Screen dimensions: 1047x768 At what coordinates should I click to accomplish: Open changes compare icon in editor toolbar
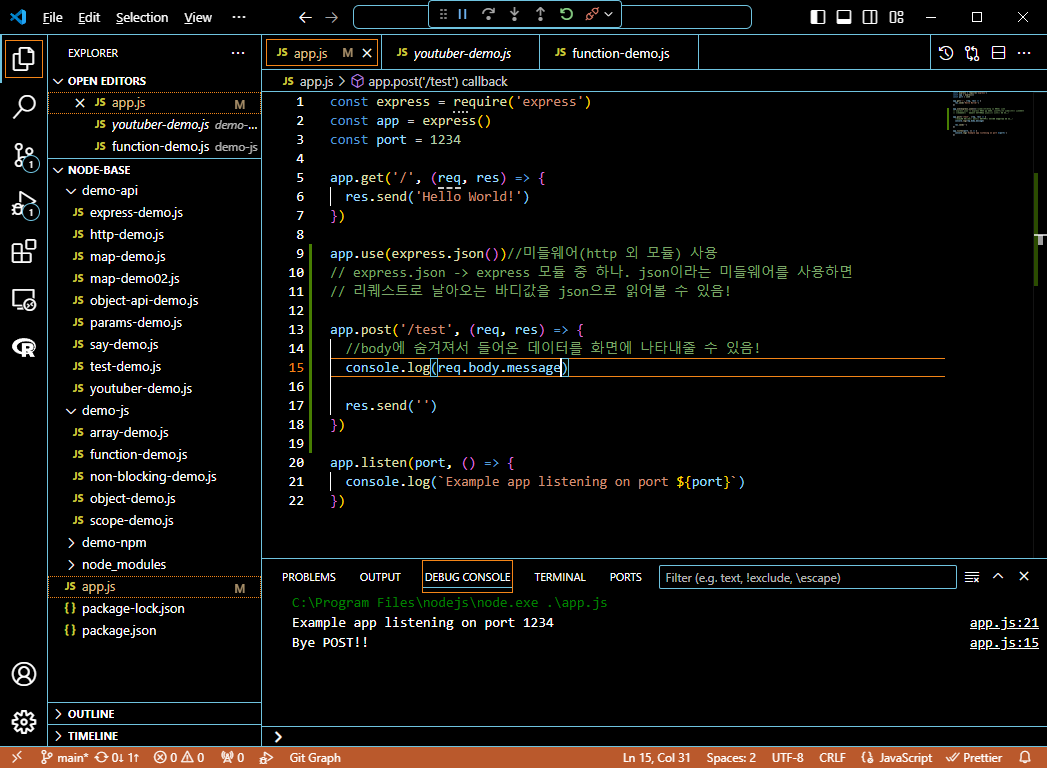[x=972, y=53]
